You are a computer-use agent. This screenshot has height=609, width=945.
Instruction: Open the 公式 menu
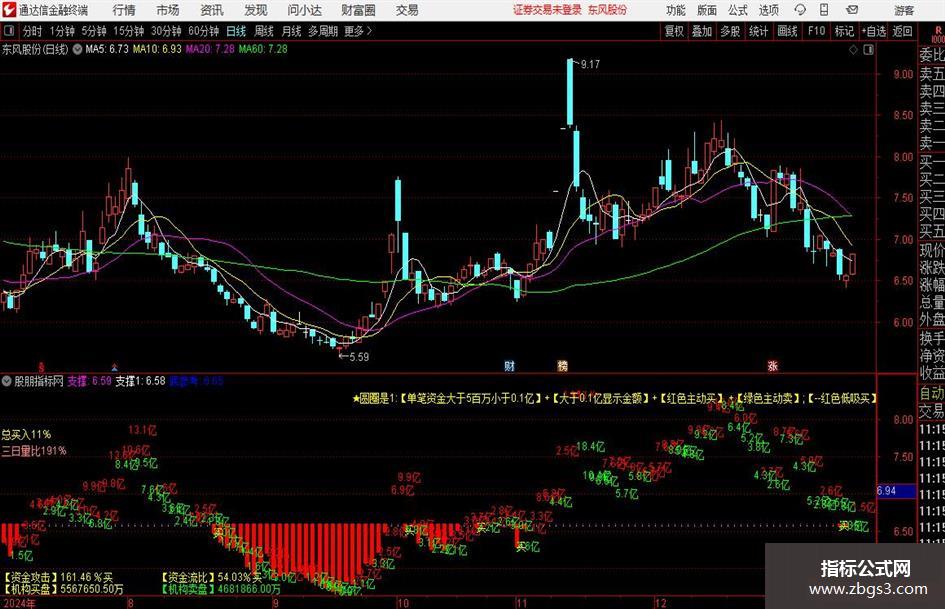[738, 10]
